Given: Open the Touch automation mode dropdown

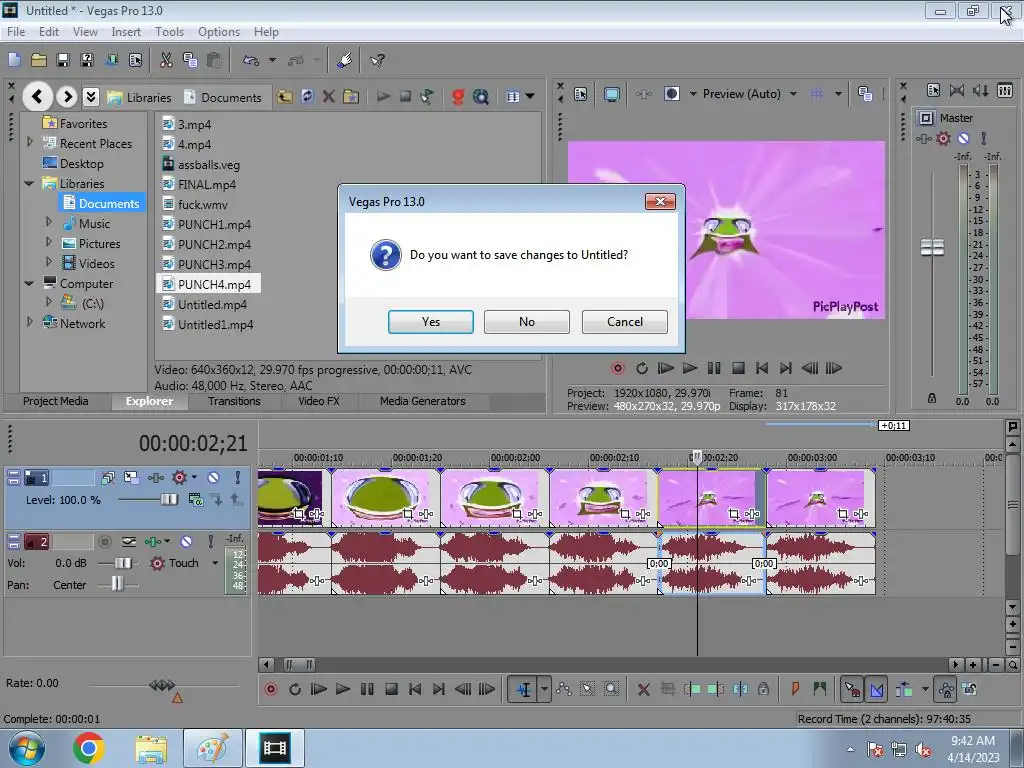Looking at the screenshot, I should (x=215, y=563).
